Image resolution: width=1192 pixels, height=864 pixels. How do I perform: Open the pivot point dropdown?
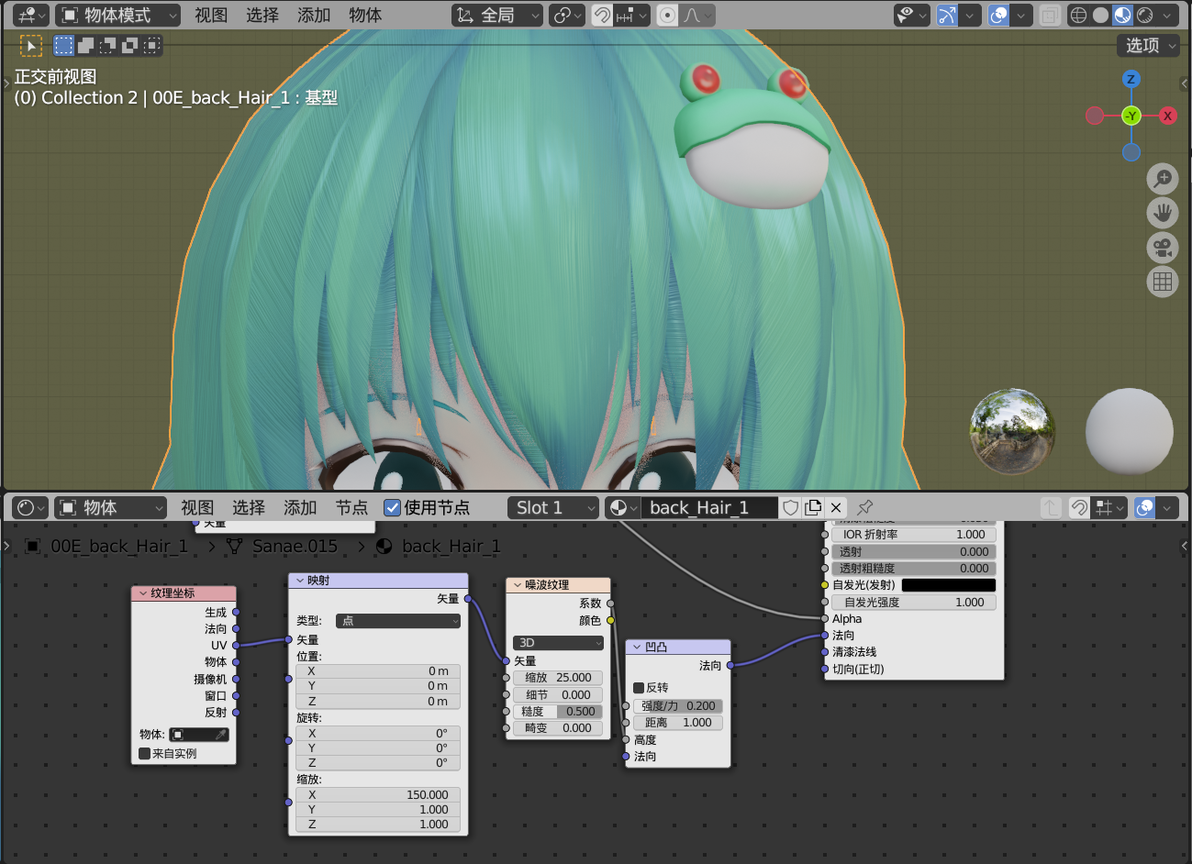567,15
